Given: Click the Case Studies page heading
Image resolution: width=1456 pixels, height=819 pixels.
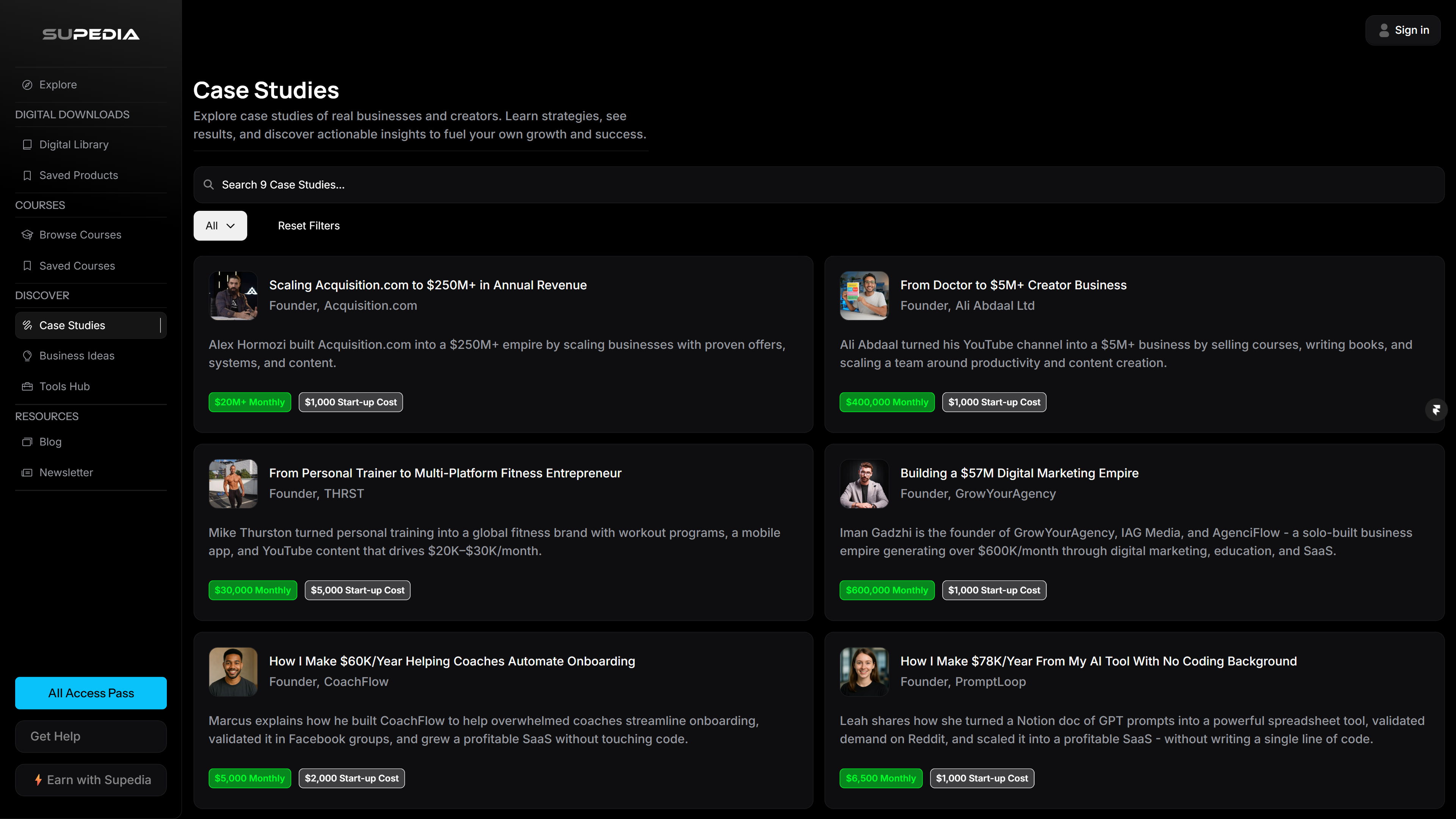Looking at the screenshot, I should (x=266, y=91).
